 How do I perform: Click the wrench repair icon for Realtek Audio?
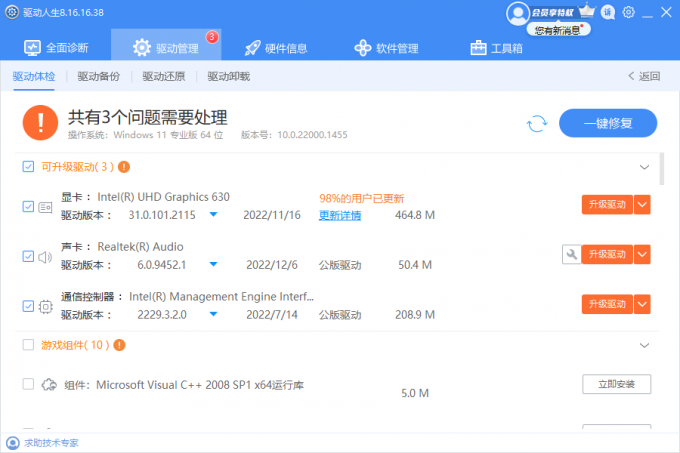pos(571,255)
